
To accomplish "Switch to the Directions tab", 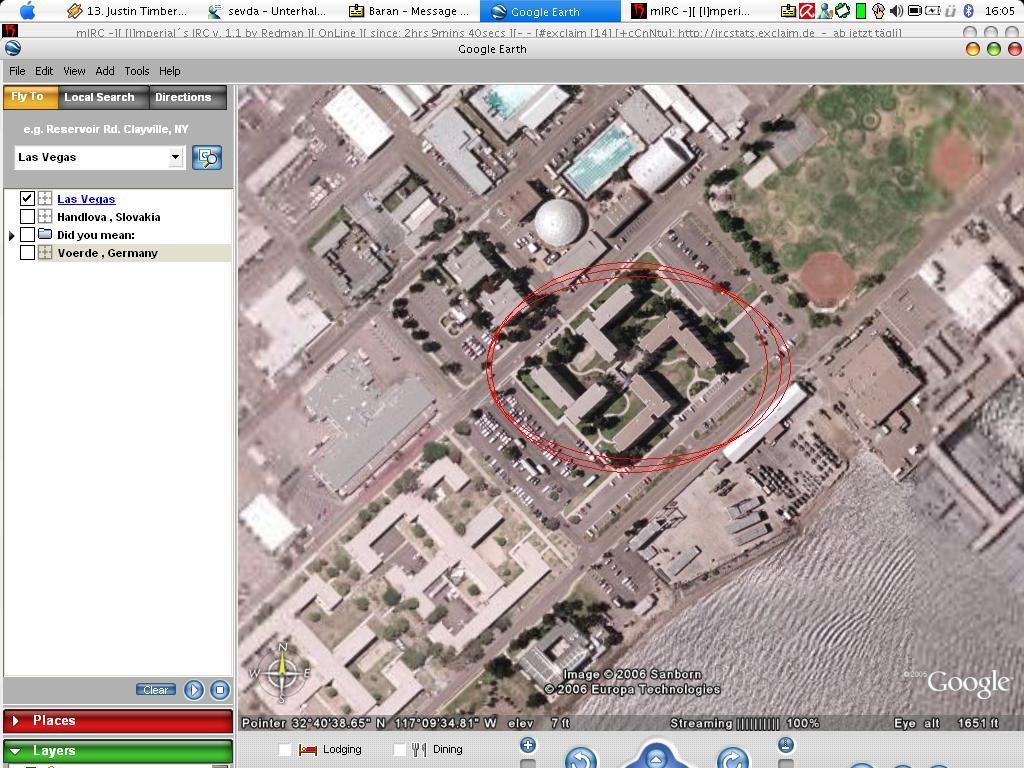I will 187,97.
